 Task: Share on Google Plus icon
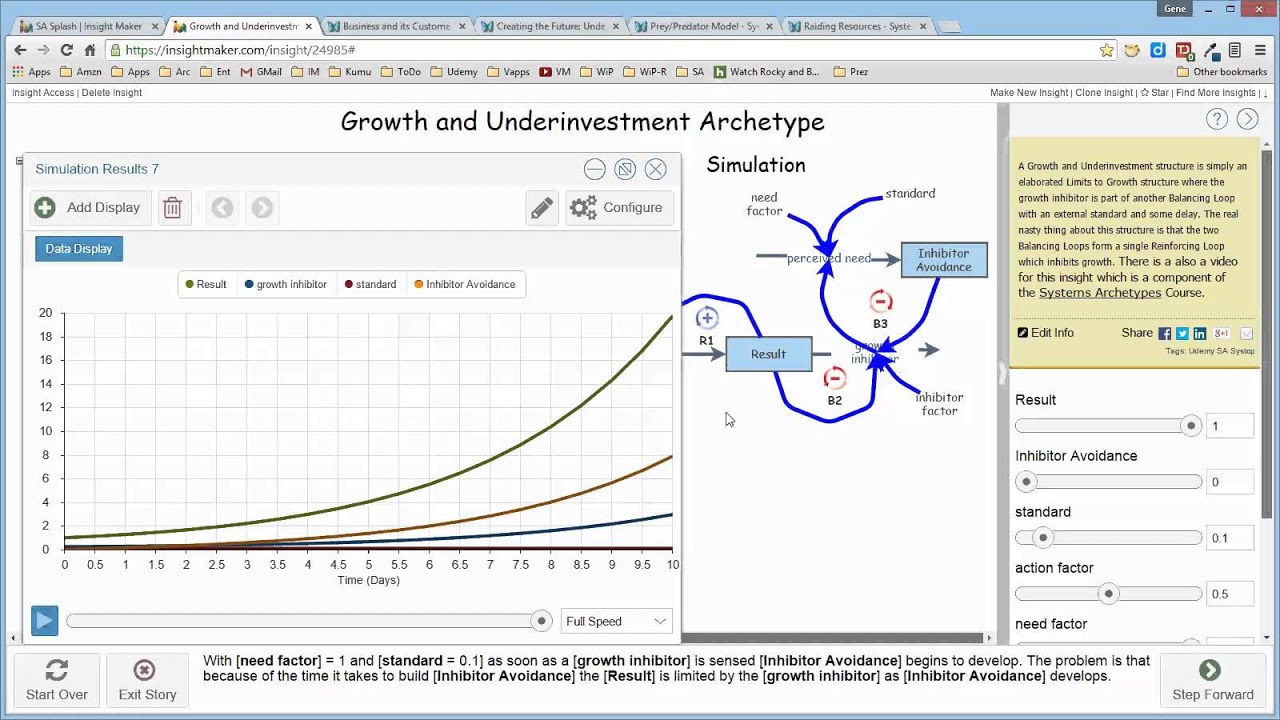coord(1222,333)
